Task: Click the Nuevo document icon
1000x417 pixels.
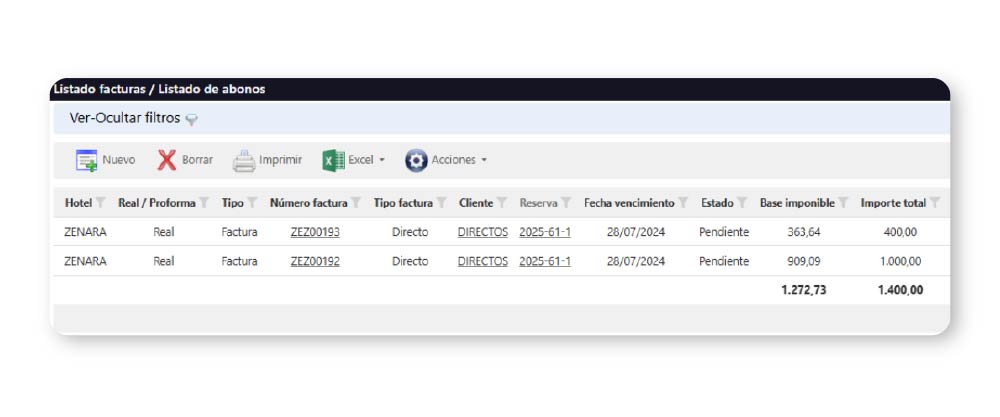Action: (86, 160)
